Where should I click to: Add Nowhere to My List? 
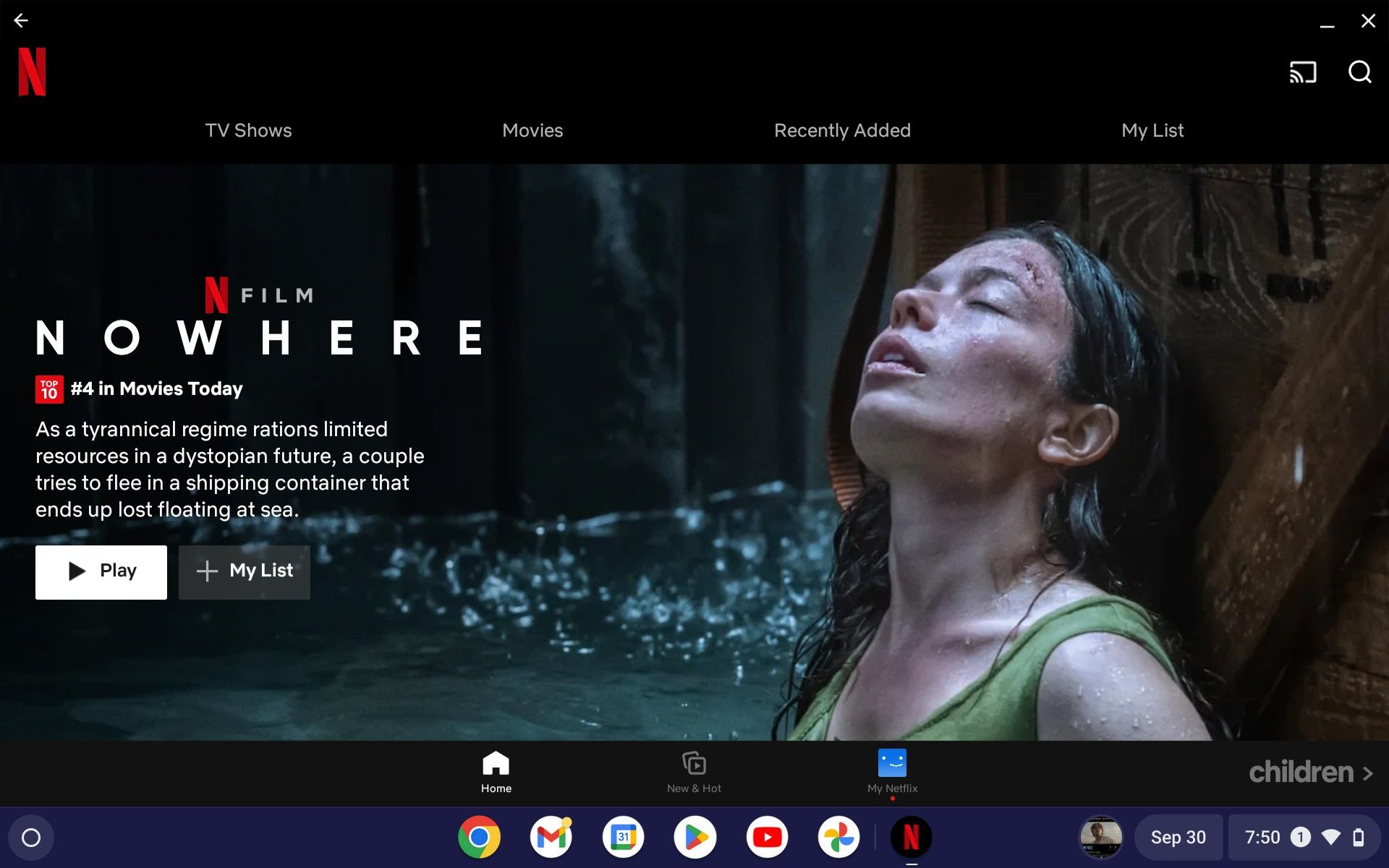244,571
